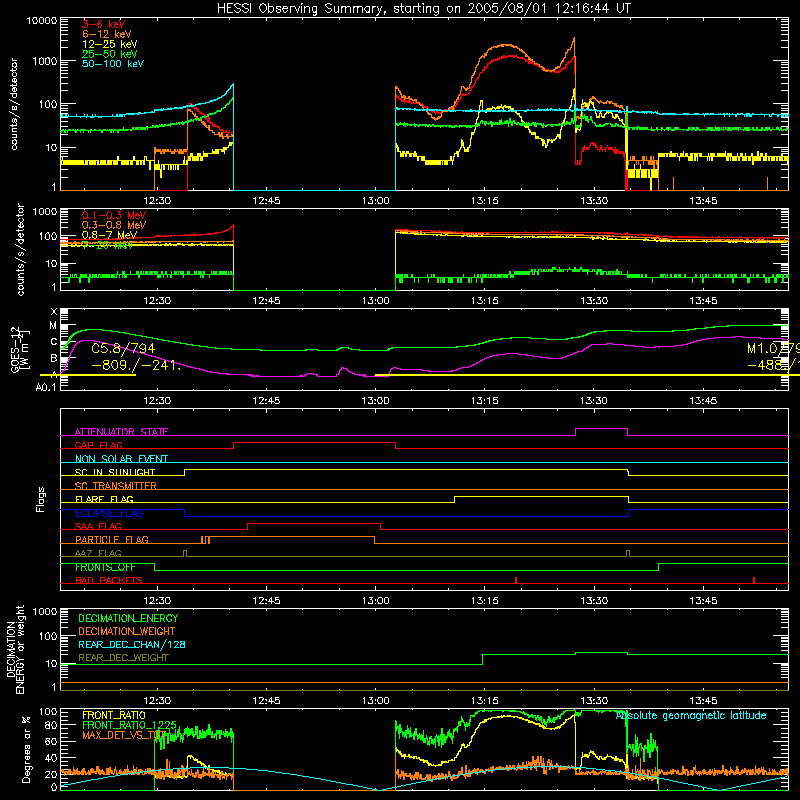Select the yellow 12-25 keV legend label
The height and width of the screenshot is (800, 800).
110,44
